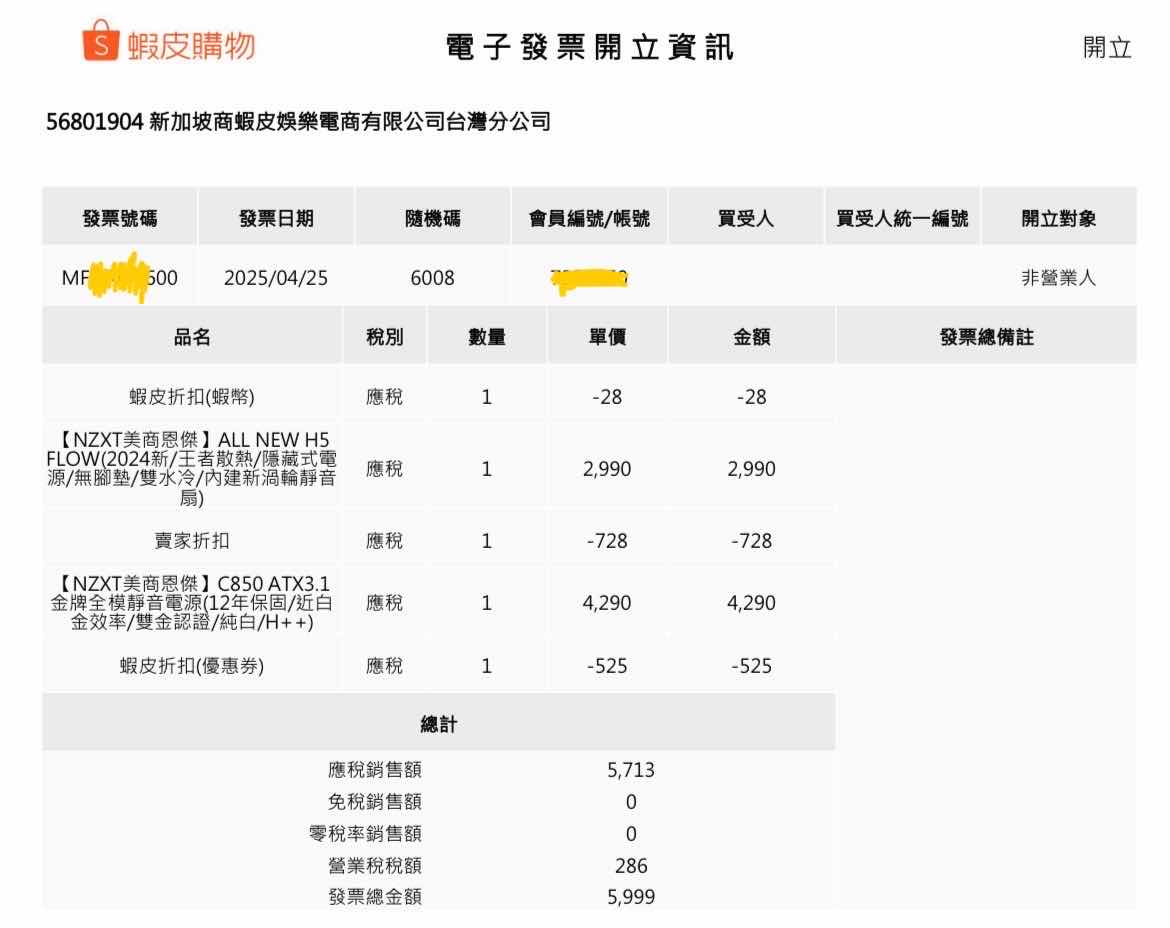Click the company name 新加坡商蝦皮娛樂電商有限公司台灣分公司
Viewport: 1170px width, 928px height.
(349, 122)
